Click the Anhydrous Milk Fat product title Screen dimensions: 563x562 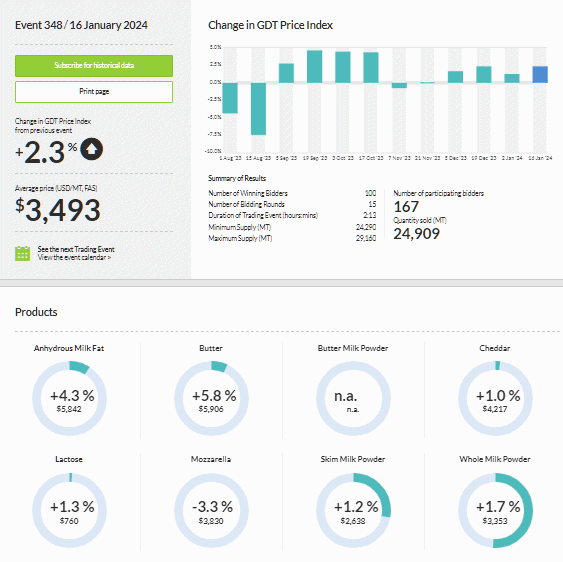coord(69,348)
